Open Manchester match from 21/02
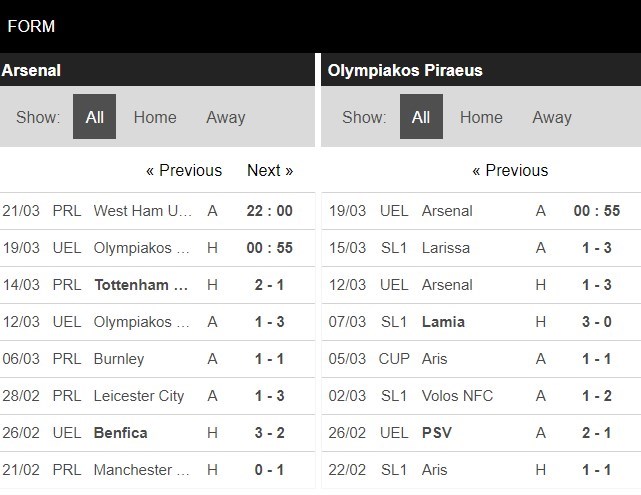Screen dimensions: 641x495 (x=143, y=470)
